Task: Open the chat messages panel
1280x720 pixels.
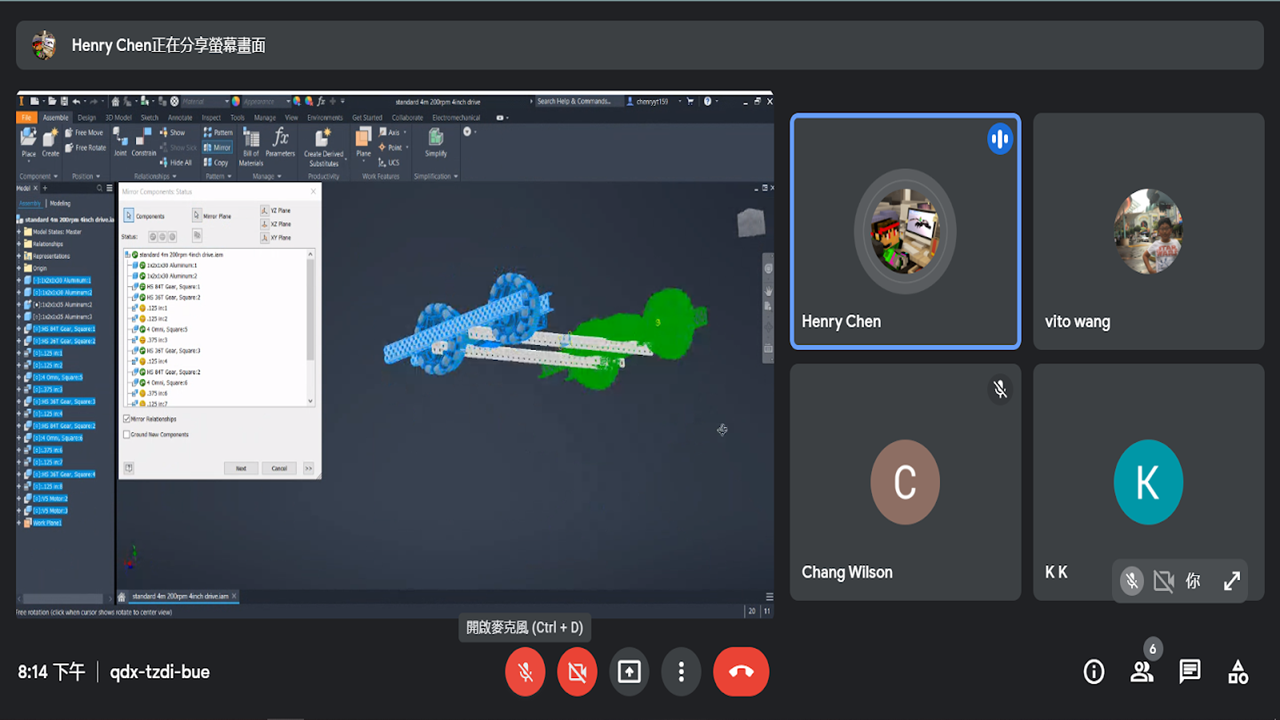Action: click(1190, 672)
